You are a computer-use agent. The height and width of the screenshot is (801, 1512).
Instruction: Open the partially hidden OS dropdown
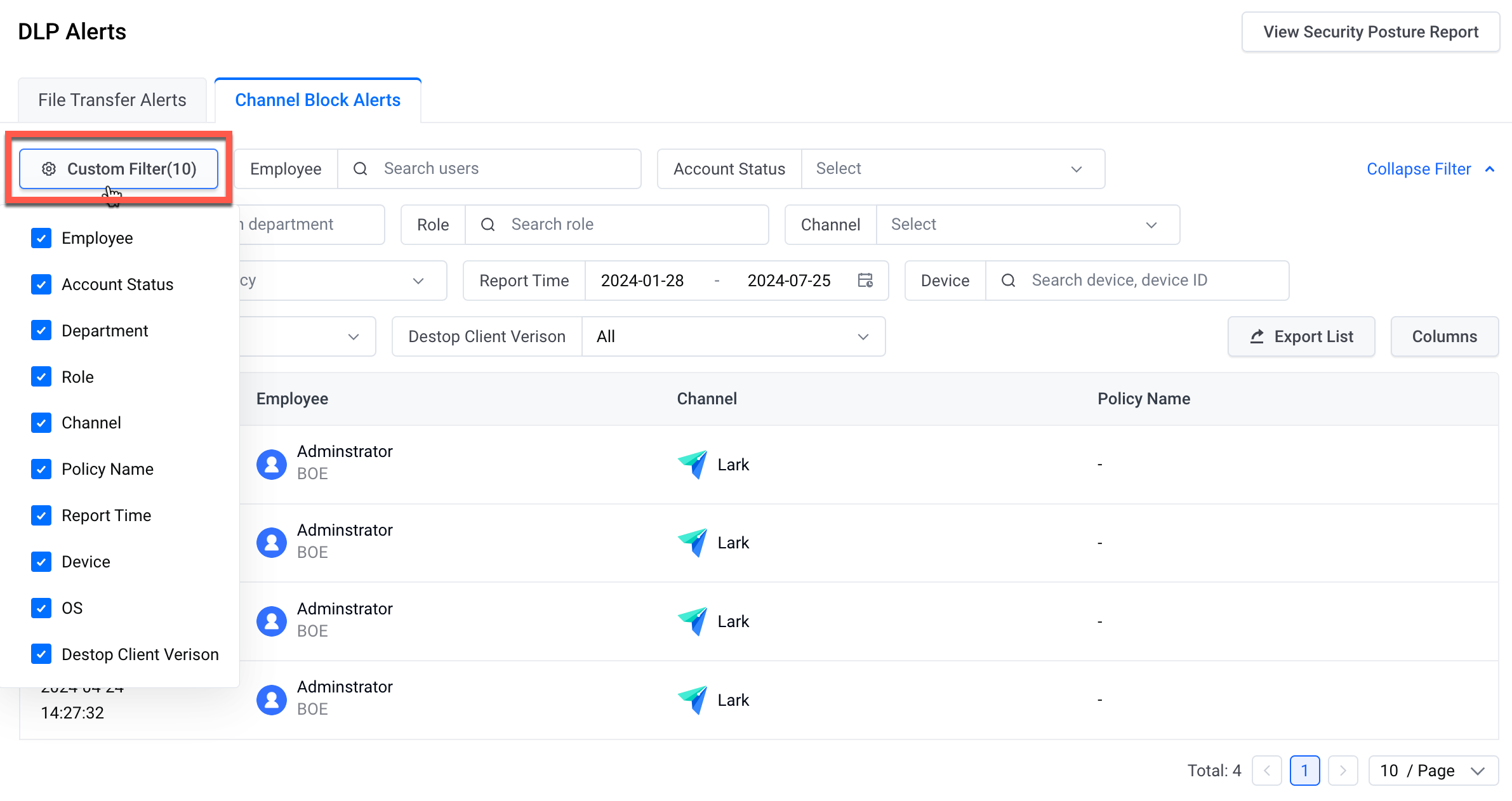coord(307,336)
